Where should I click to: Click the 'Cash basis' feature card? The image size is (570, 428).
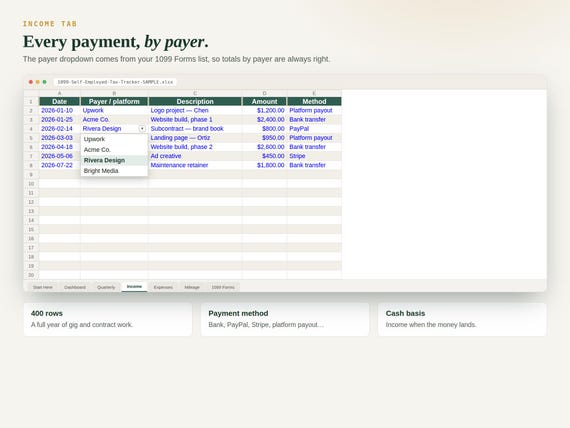coord(462,319)
